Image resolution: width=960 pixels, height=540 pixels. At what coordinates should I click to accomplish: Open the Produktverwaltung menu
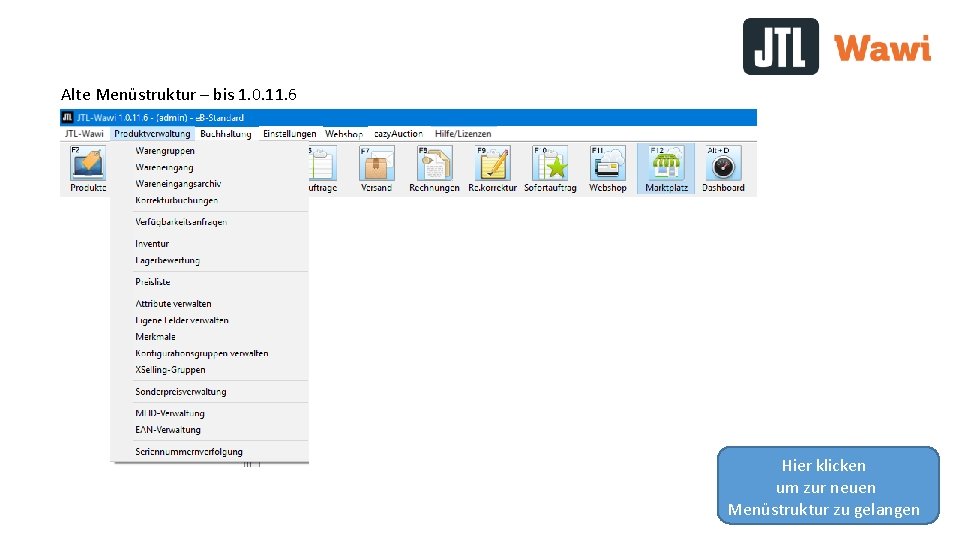(152, 133)
